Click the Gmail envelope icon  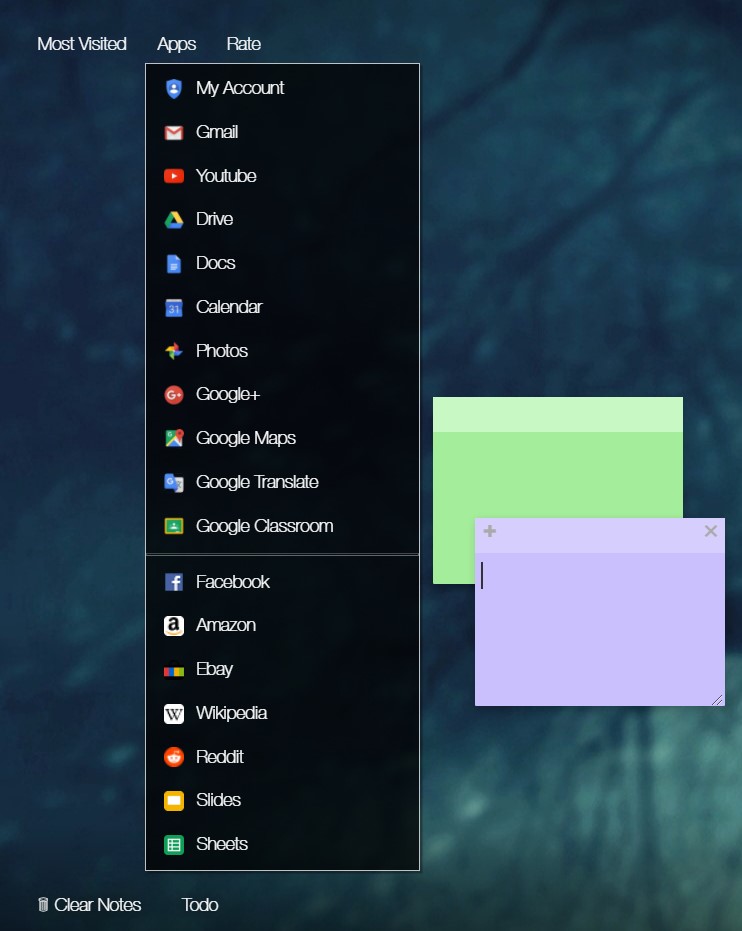[173, 132]
